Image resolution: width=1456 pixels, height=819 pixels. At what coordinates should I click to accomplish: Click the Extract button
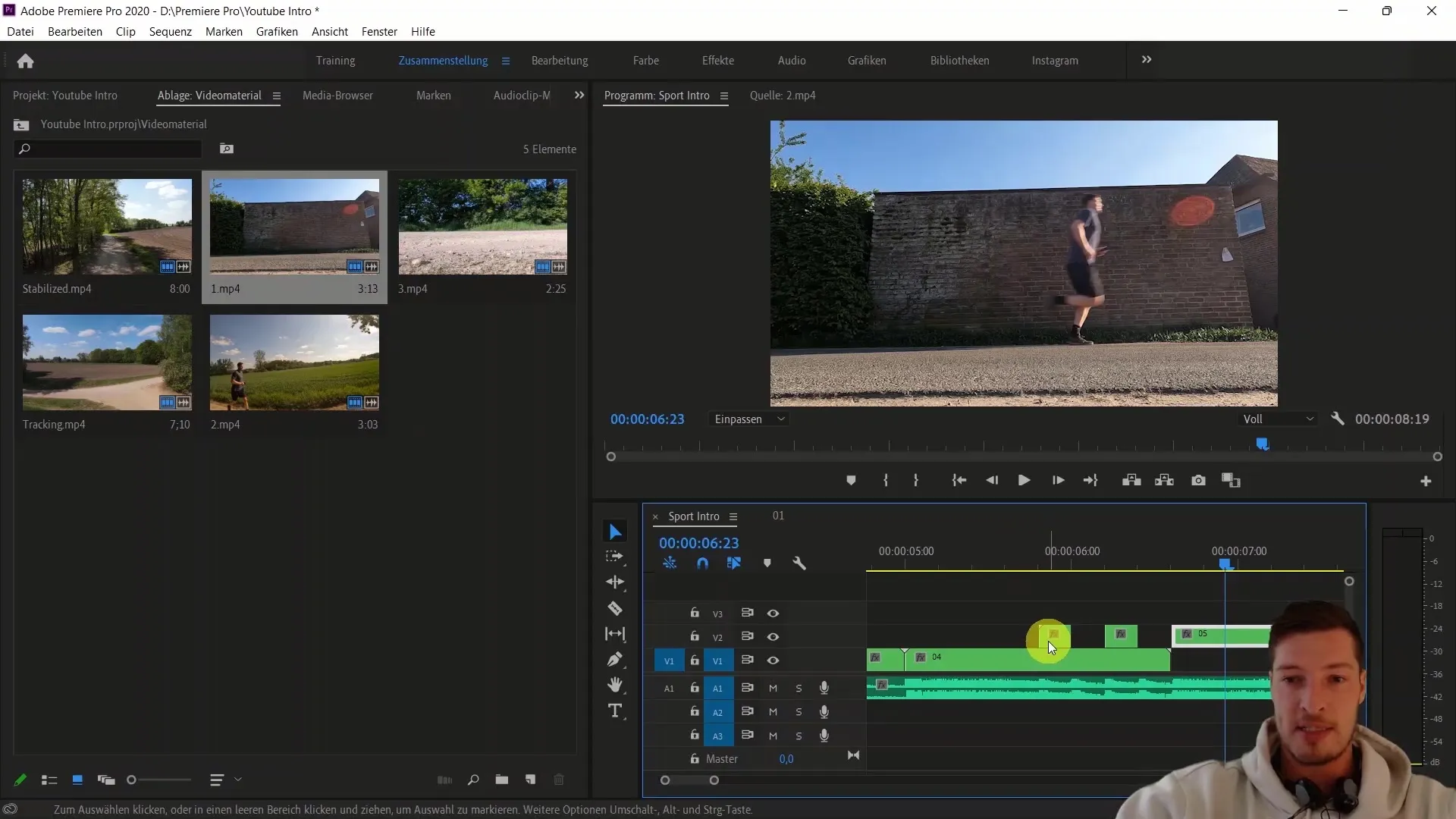point(1164,481)
